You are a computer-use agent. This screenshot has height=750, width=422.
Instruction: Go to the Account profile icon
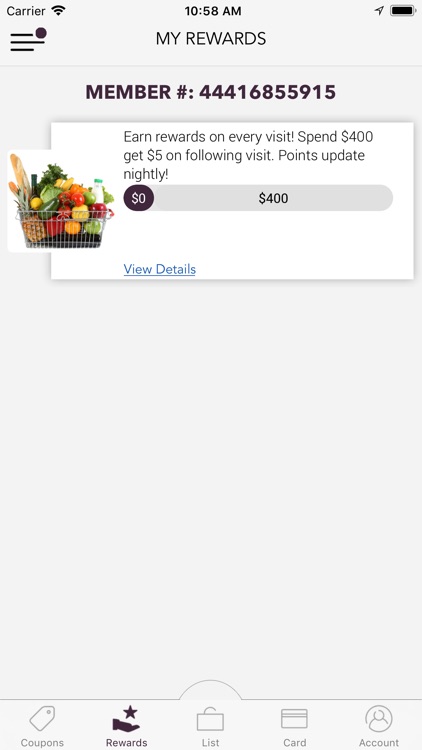coord(379,718)
